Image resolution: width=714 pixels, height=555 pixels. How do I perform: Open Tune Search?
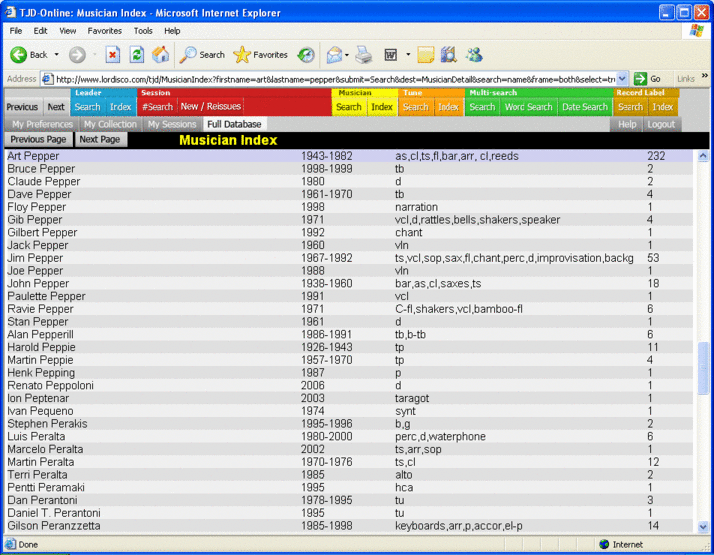(416, 107)
